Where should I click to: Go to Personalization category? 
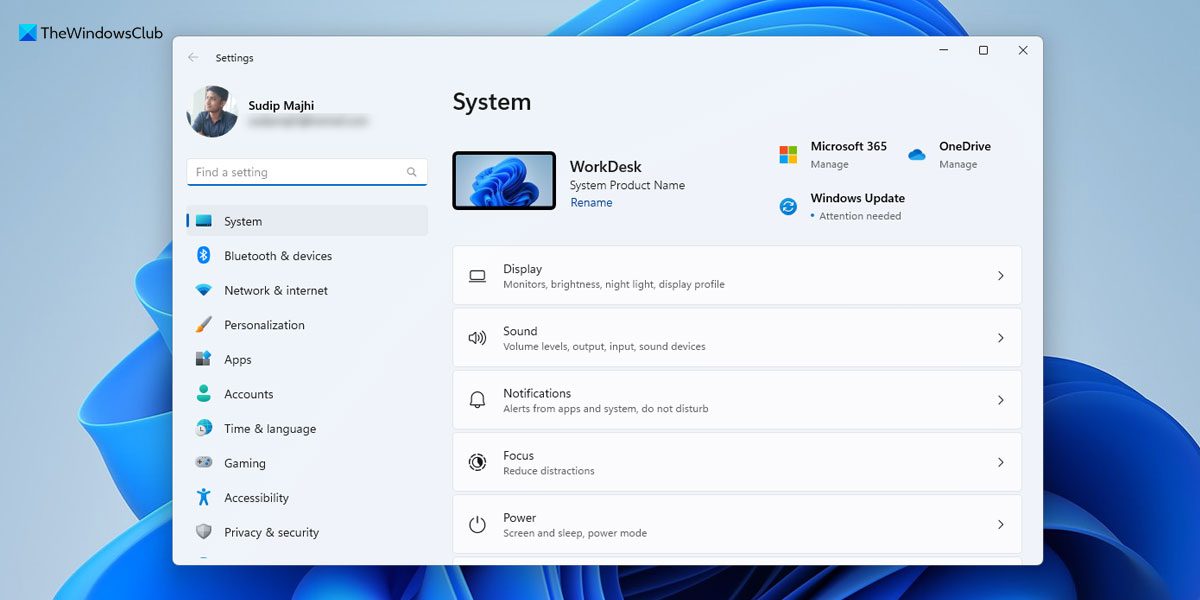pos(307,325)
